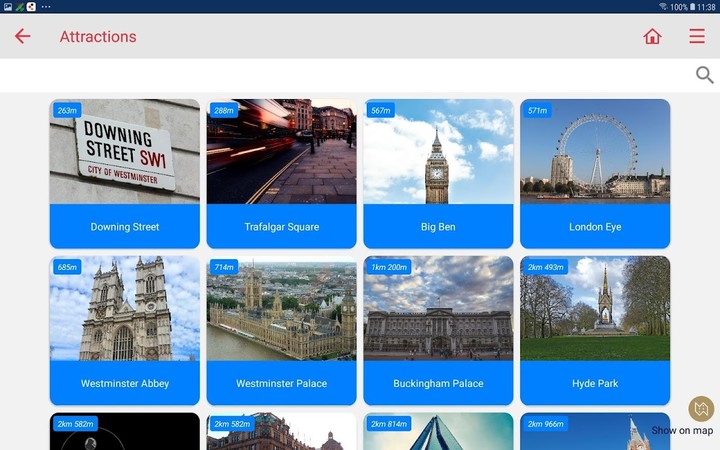
Task: Open the London Eye photo
Action: pyautogui.click(x=595, y=152)
